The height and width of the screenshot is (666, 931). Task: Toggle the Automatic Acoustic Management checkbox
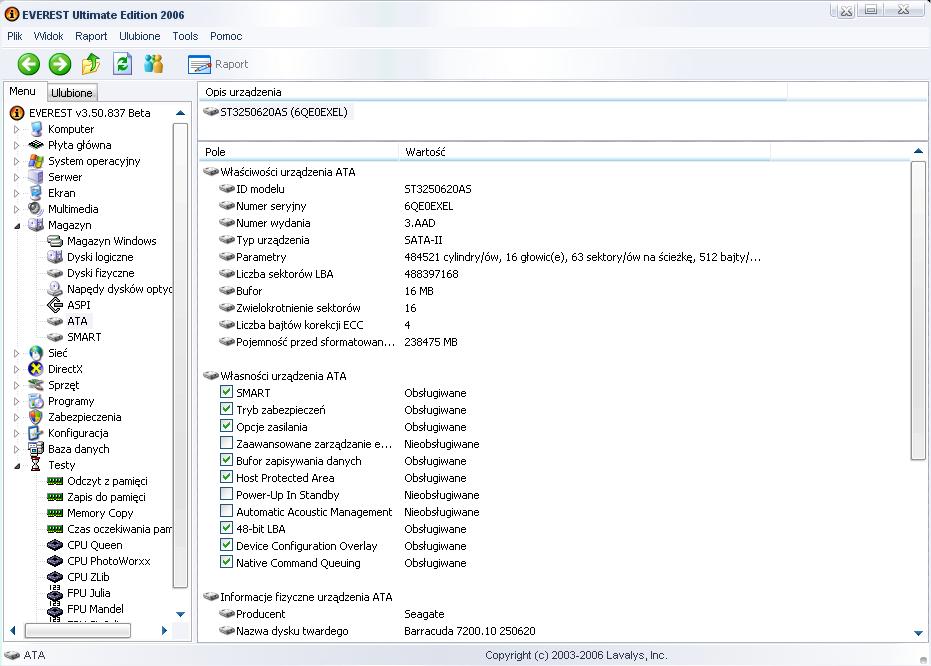click(x=226, y=511)
